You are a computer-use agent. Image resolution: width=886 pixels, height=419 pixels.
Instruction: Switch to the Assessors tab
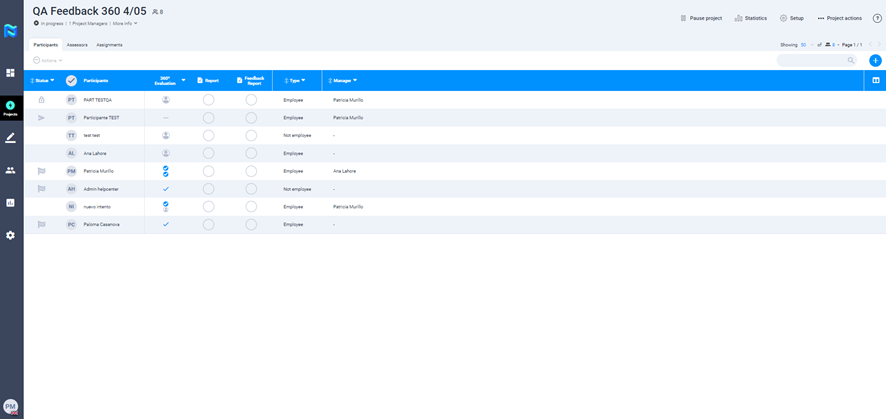click(77, 45)
